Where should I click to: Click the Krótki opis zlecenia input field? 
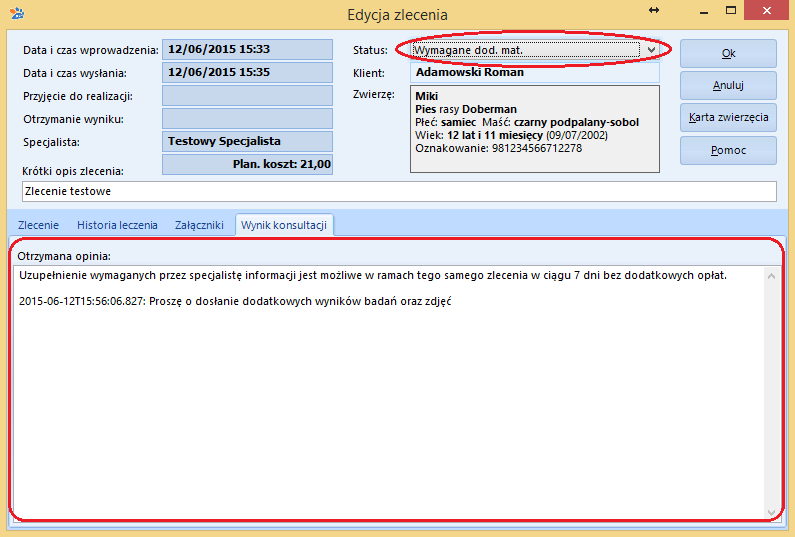tap(400, 191)
